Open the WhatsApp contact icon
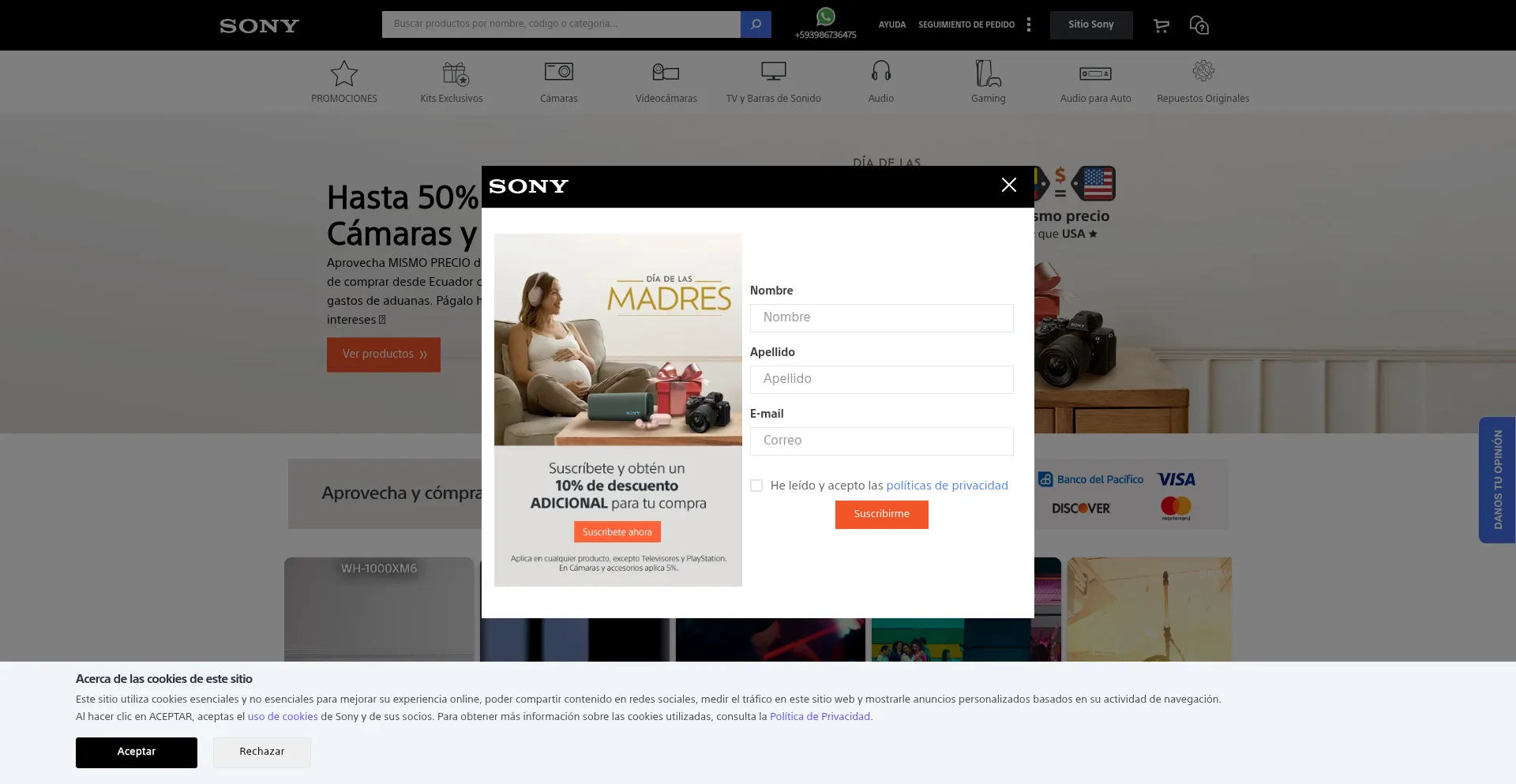1516x784 pixels. click(x=826, y=17)
